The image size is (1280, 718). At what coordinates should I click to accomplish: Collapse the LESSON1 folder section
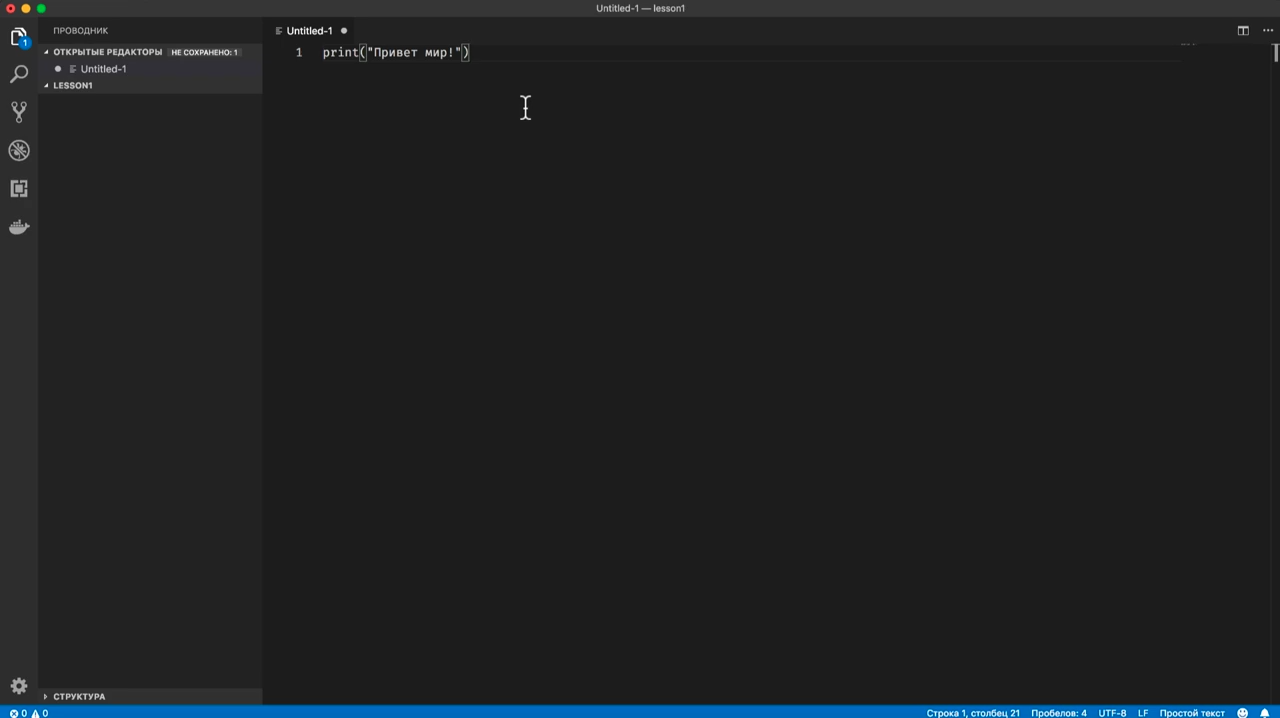[72, 86]
